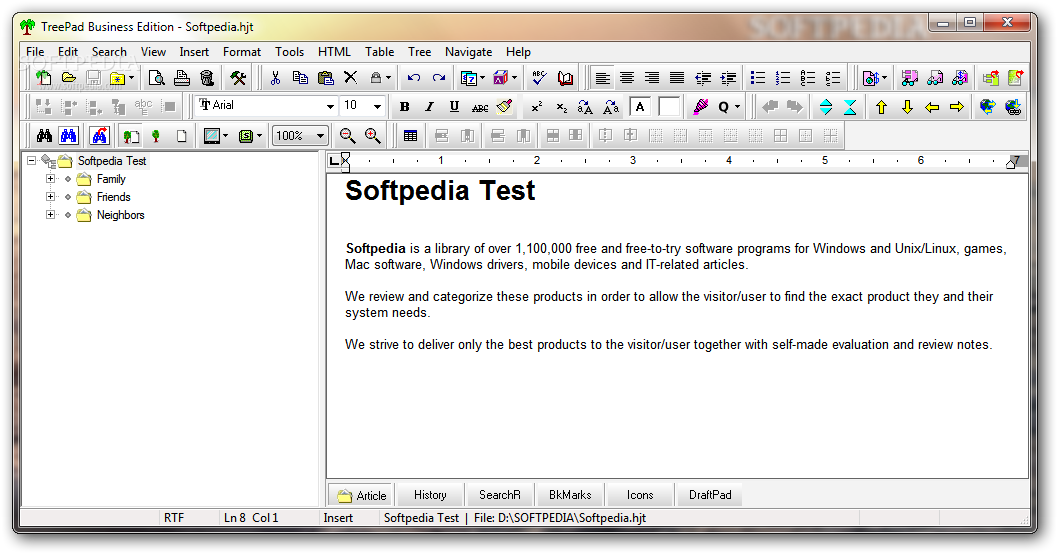1058x554 pixels.
Task: Click the globe with arrows web icon
Action: coord(987,107)
